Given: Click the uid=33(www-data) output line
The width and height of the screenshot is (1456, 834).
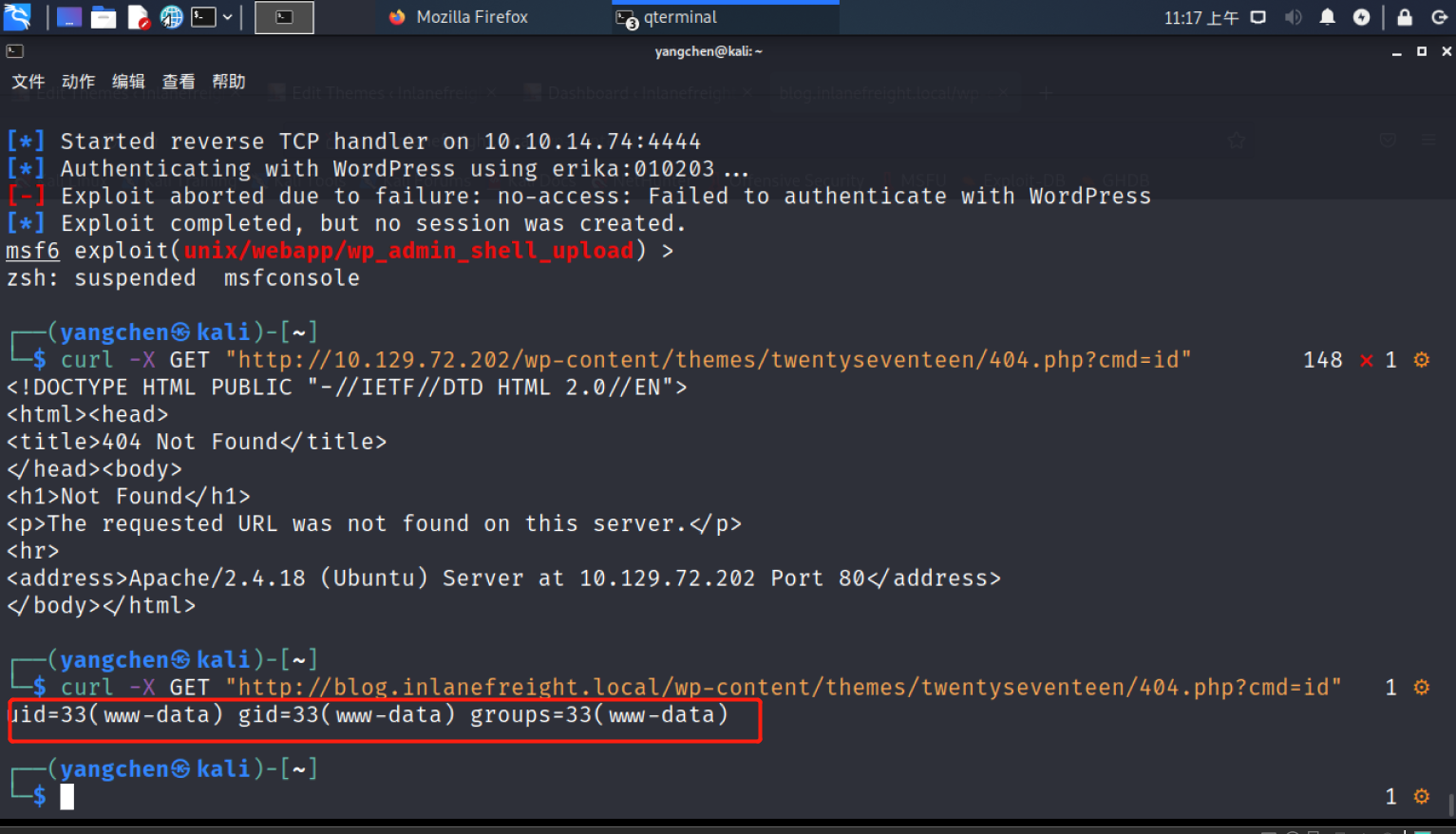Looking at the screenshot, I should [368, 715].
